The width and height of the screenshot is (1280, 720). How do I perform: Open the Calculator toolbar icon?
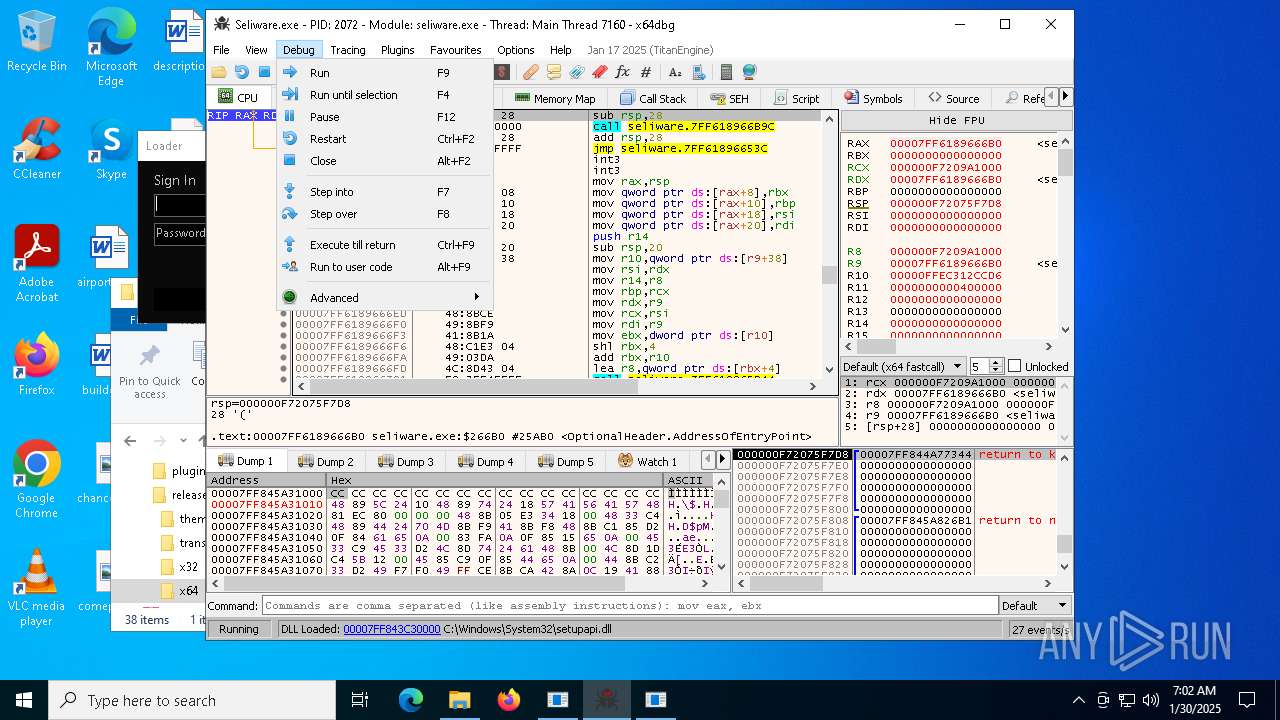[726, 72]
